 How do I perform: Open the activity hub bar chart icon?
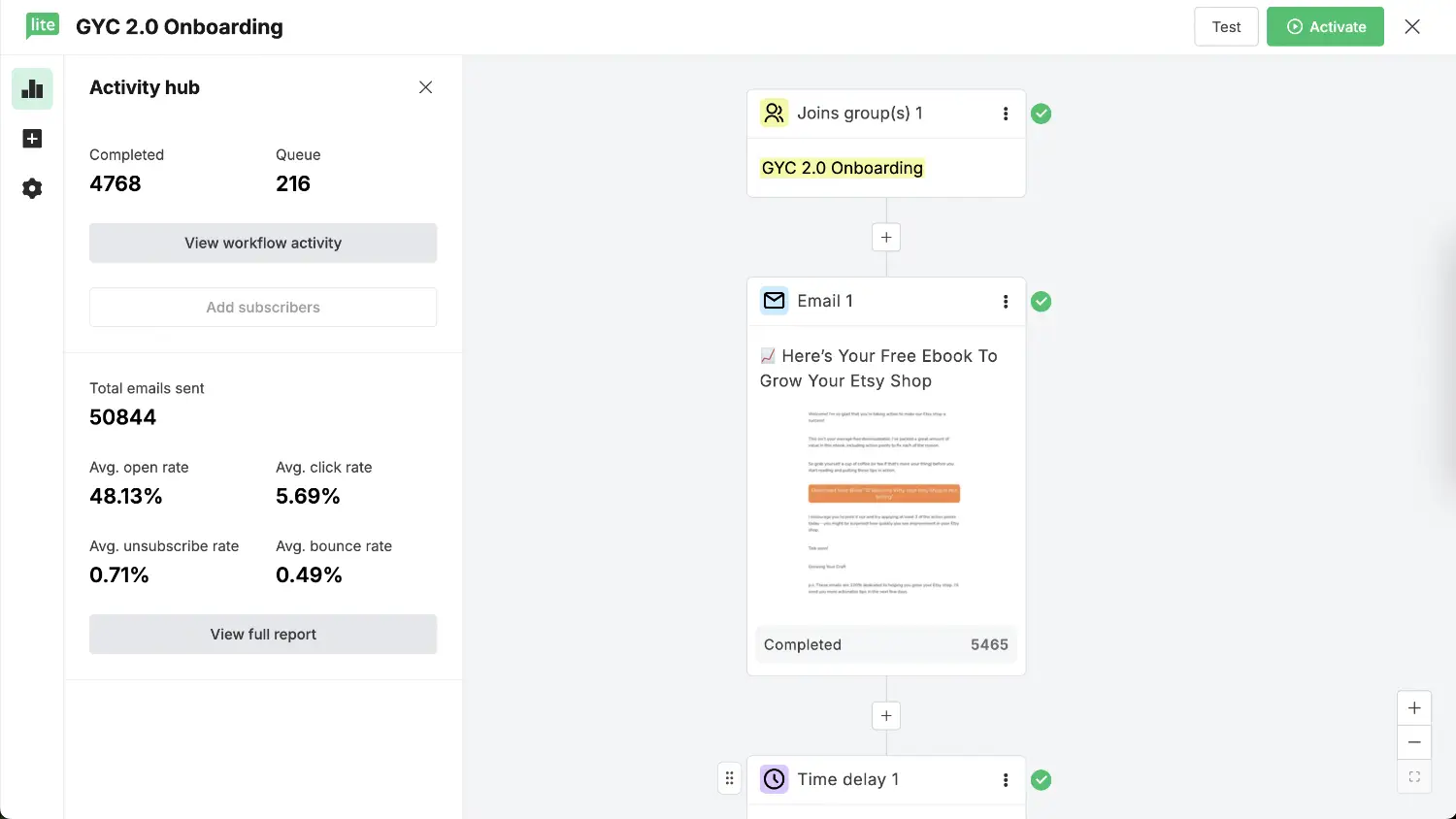pos(32,89)
